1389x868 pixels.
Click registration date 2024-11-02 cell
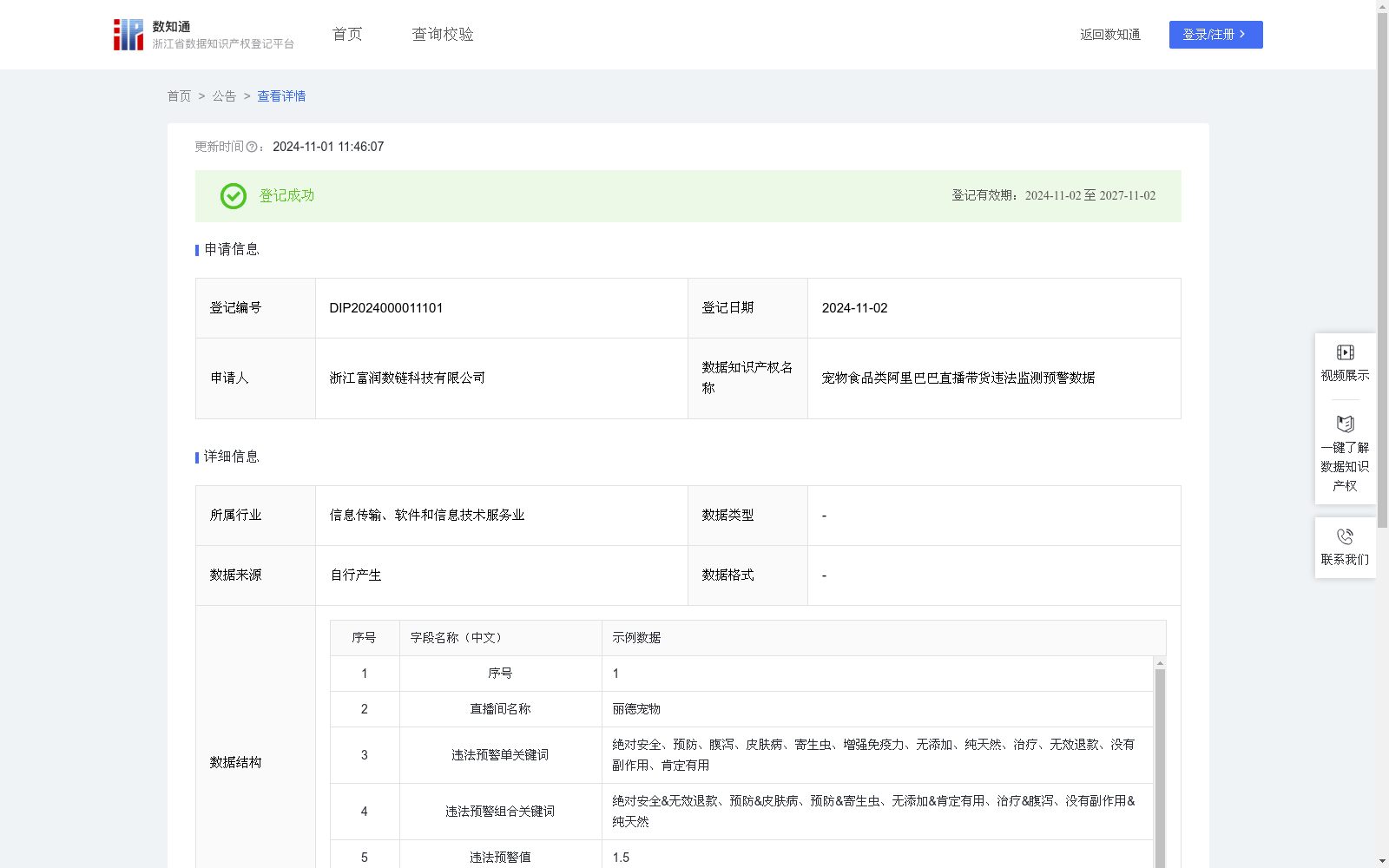coord(994,308)
